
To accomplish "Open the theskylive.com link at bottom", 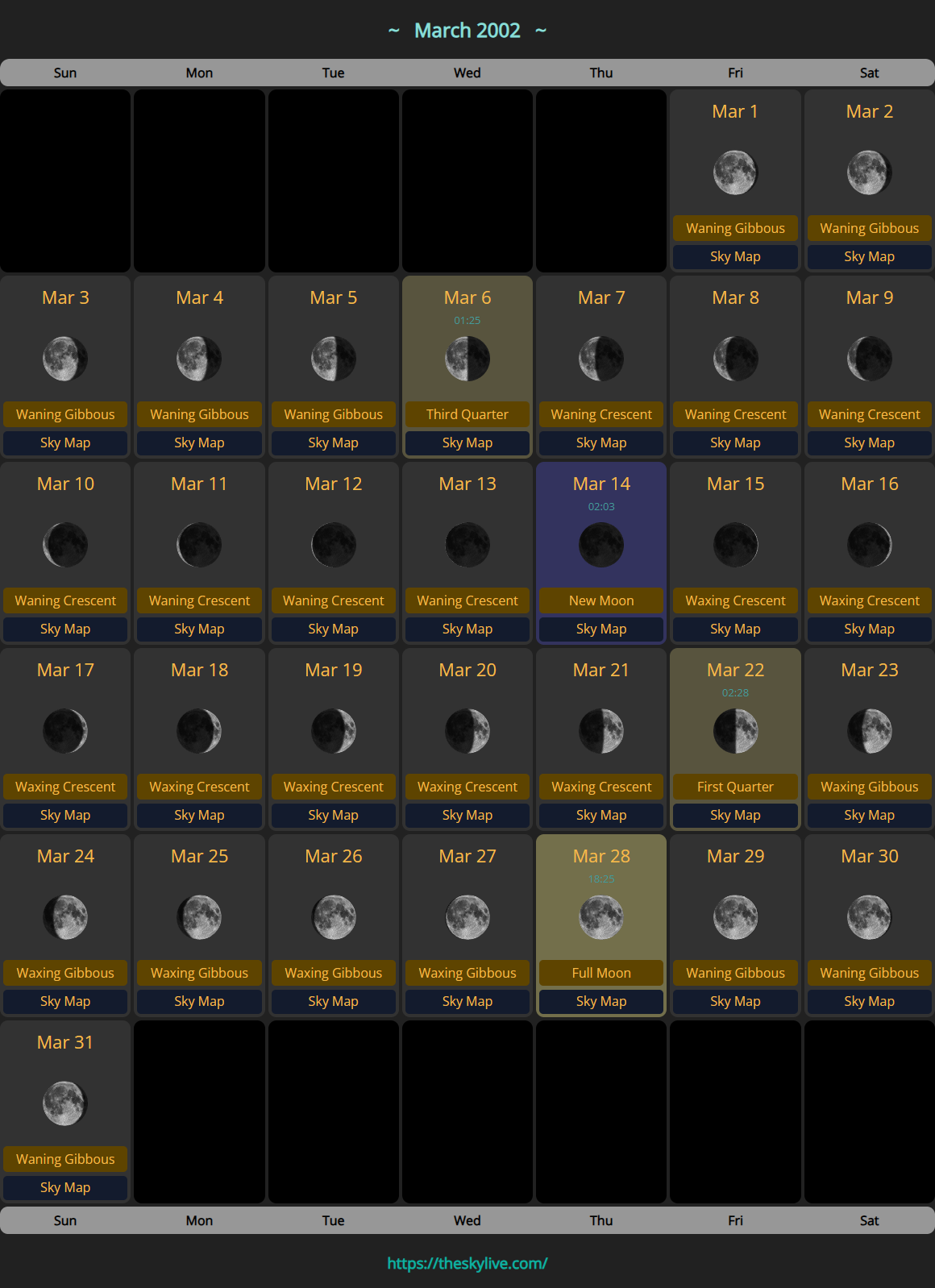I will 467,1263.
